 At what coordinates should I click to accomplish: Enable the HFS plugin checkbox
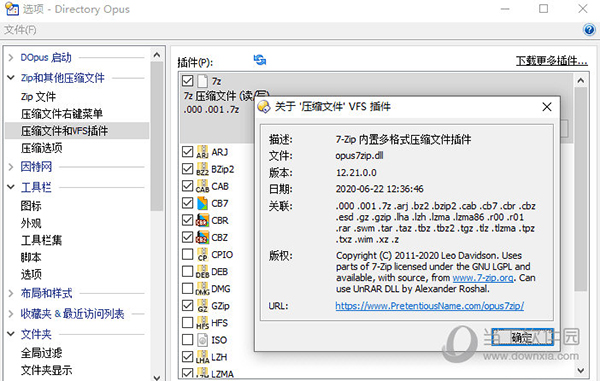tap(188, 323)
